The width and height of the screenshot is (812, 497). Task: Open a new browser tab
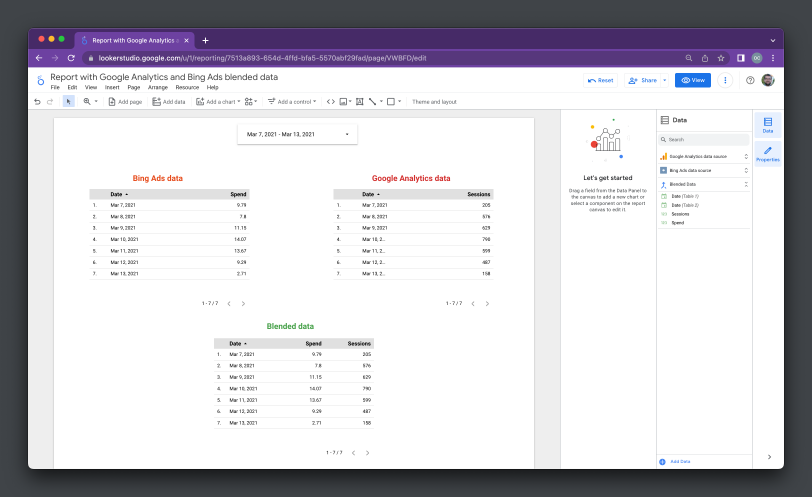(x=206, y=40)
